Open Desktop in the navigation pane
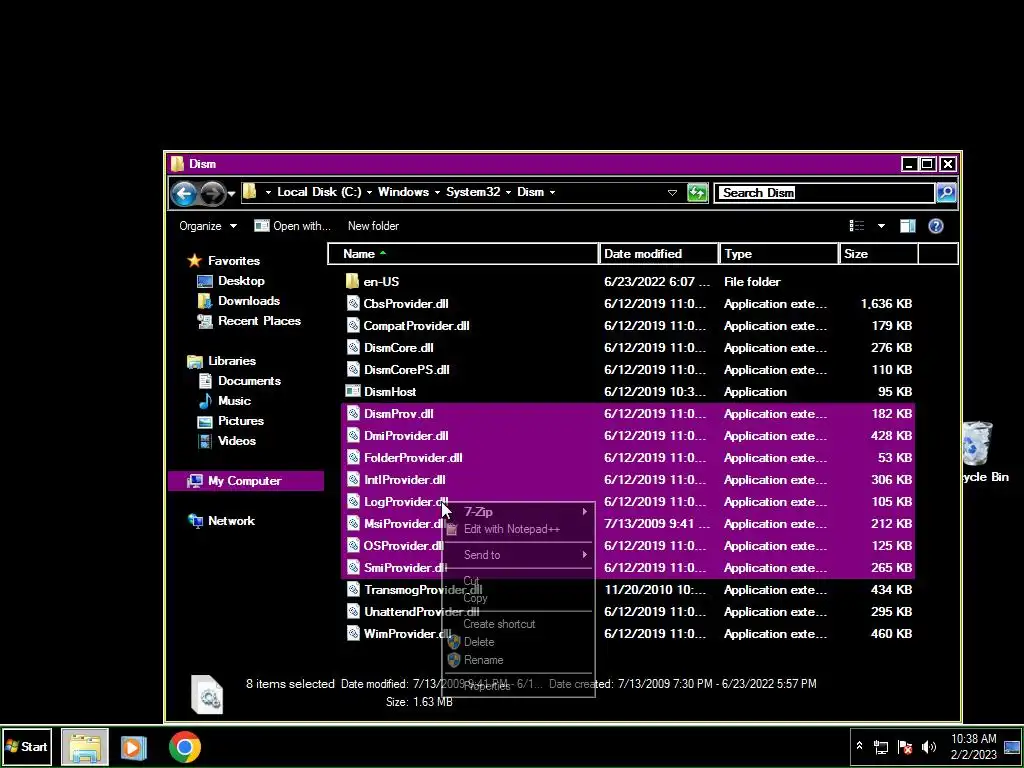This screenshot has width=1024, height=768. pyautogui.click(x=241, y=281)
